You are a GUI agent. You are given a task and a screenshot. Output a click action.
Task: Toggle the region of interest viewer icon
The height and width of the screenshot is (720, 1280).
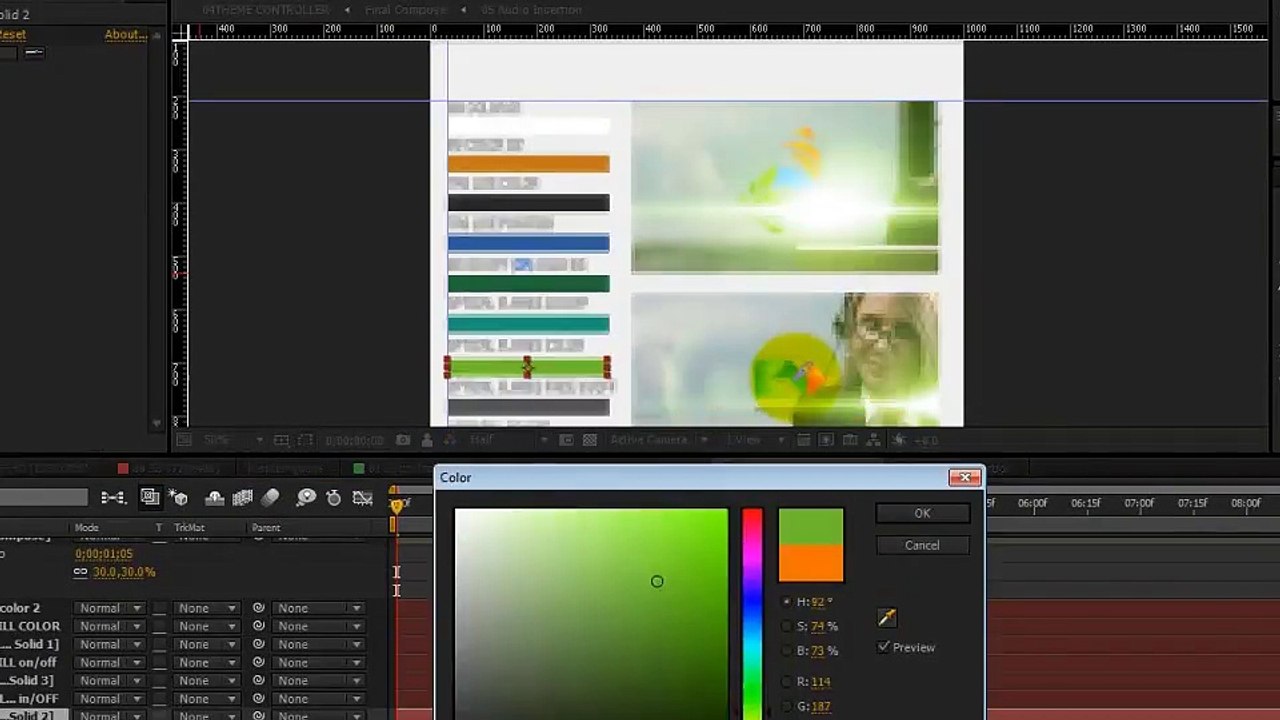click(566, 440)
